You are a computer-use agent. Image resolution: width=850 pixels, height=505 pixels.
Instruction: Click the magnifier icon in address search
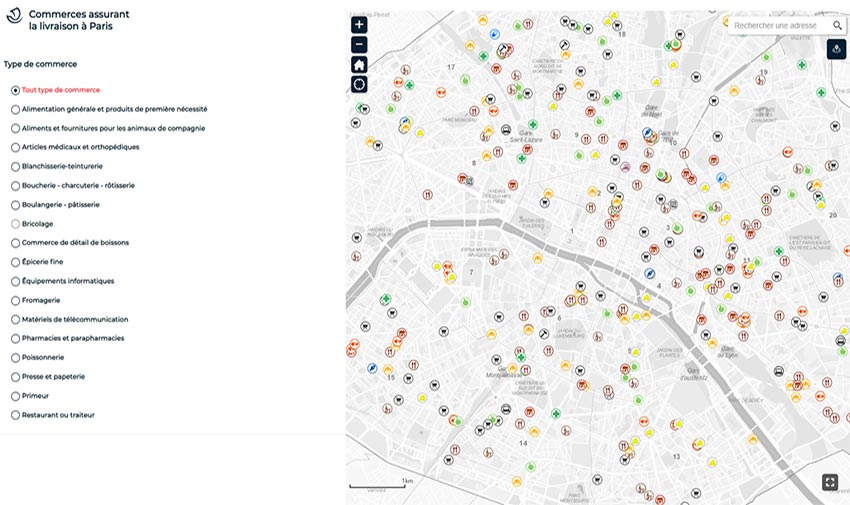pos(837,26)
